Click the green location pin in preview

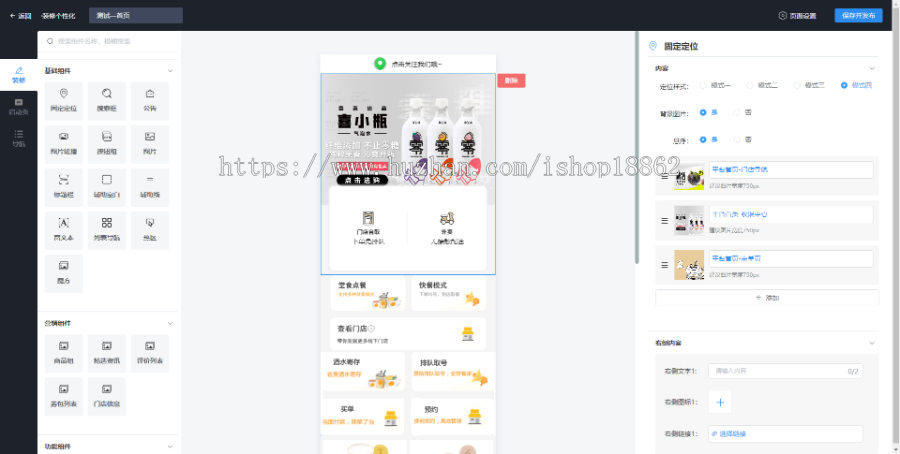[x=379, y=64]
